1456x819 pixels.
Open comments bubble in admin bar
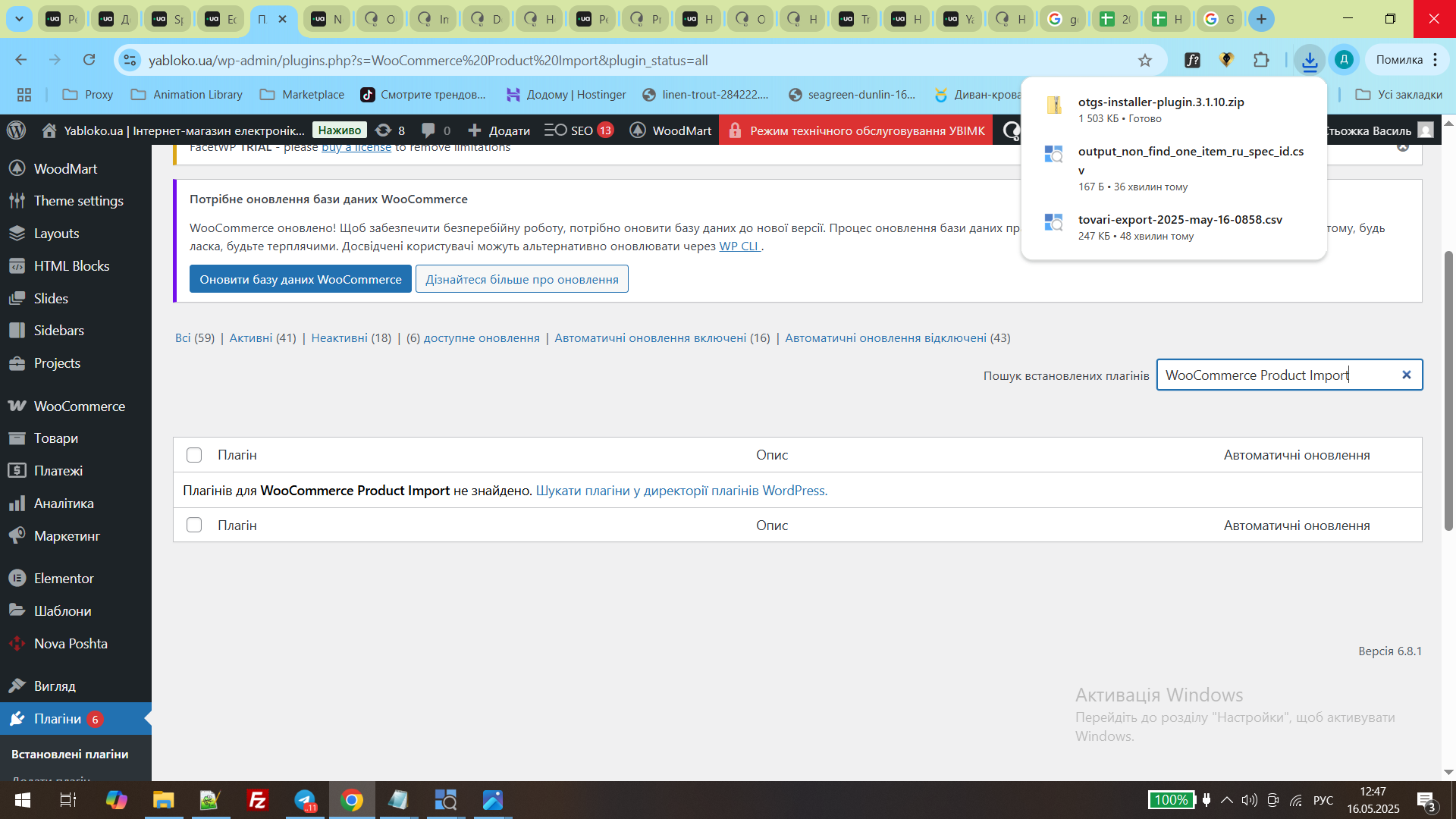click(436, 130)
